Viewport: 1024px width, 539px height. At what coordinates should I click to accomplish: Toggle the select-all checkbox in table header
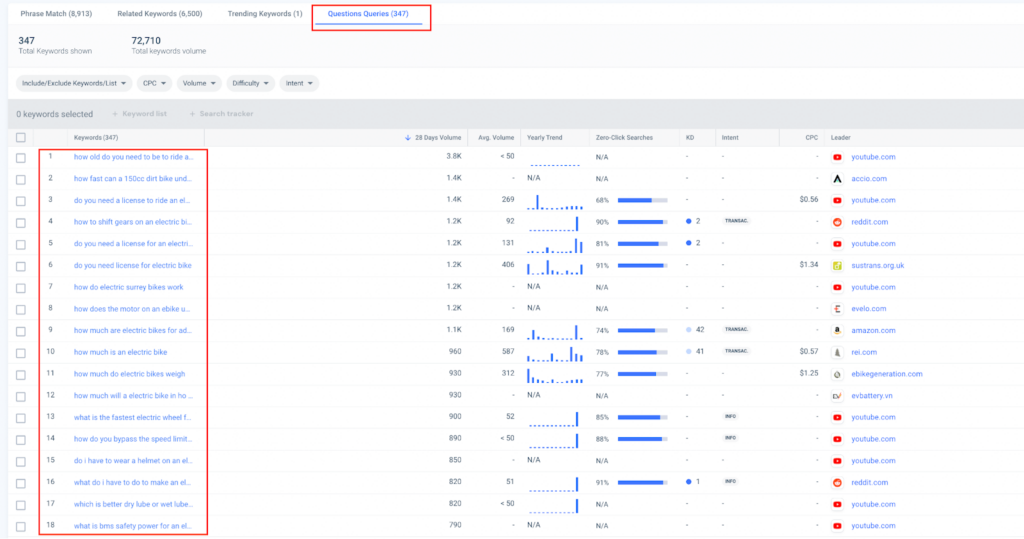pos(21,137)
